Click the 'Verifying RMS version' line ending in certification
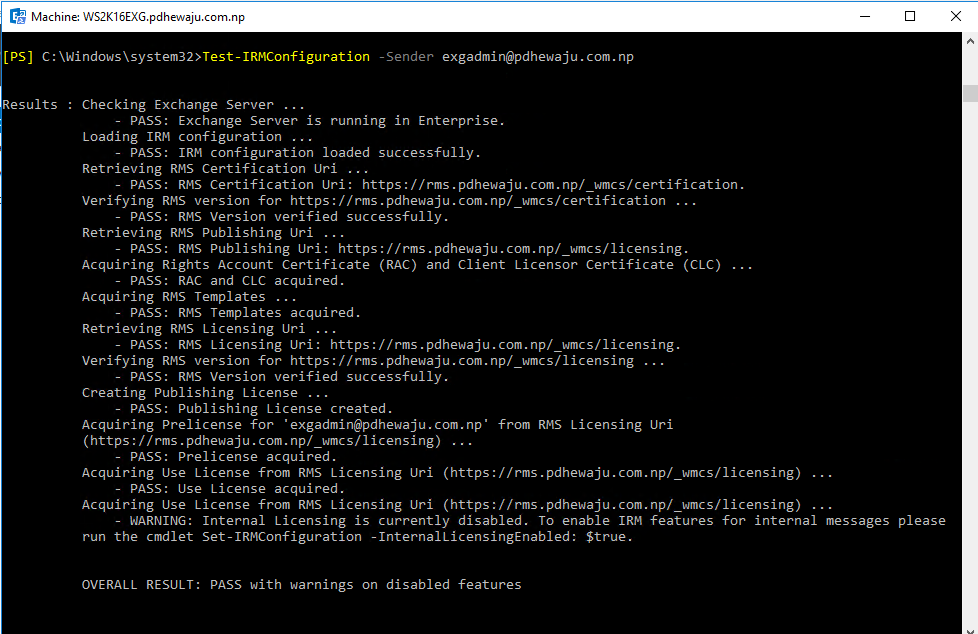978x634 pixels. [x=389, y=201]
